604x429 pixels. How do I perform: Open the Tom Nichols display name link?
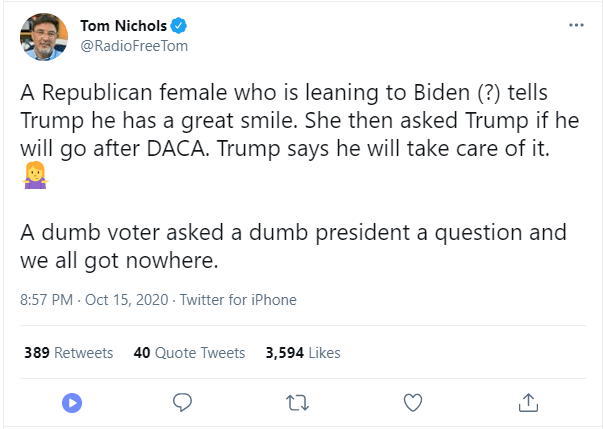click(x=123, y=26)
